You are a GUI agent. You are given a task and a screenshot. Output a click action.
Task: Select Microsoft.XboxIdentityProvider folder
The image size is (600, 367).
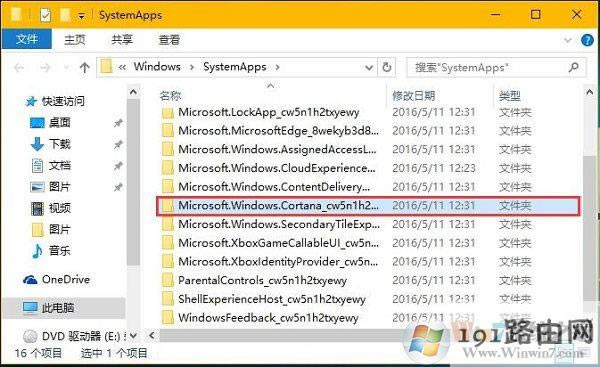click(278, 262)
